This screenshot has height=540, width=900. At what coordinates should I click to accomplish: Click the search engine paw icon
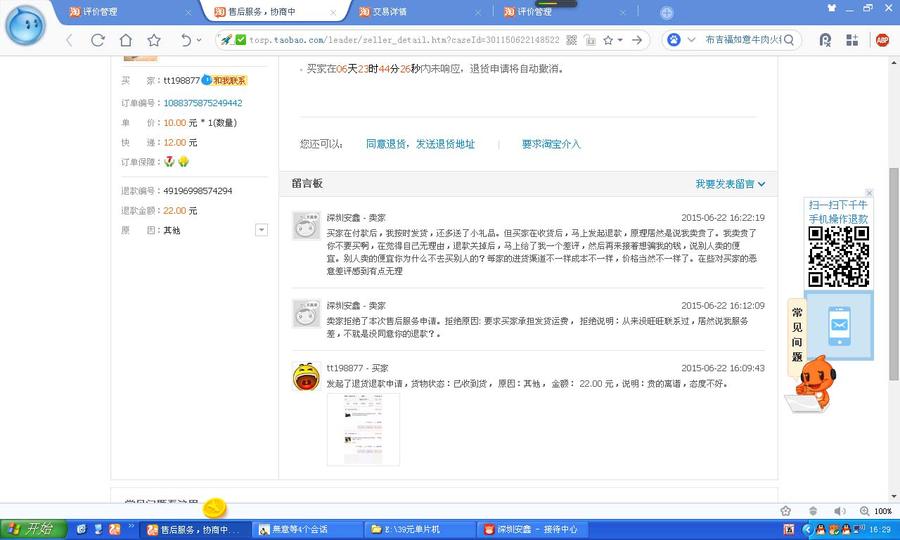(x=674, y=40)
